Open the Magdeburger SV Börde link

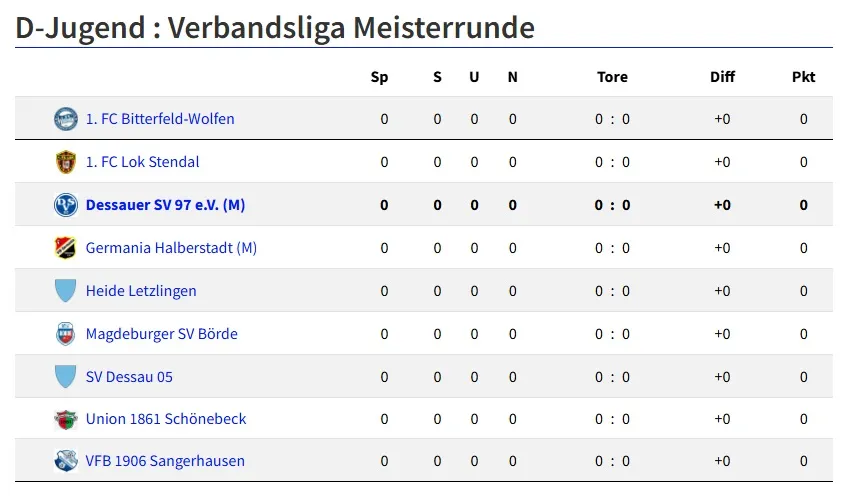point(161,334)
